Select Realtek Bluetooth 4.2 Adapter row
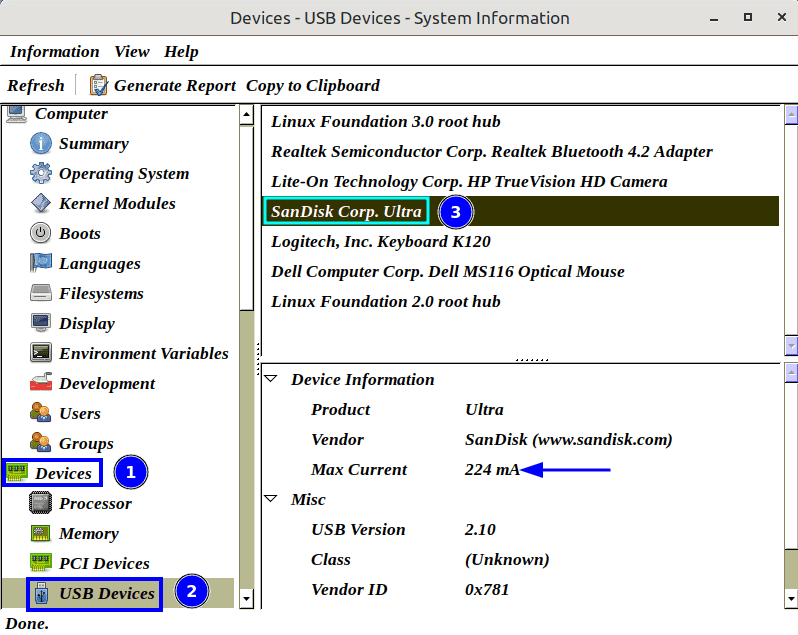Screen dimensions: 798x635 point(520,152)
